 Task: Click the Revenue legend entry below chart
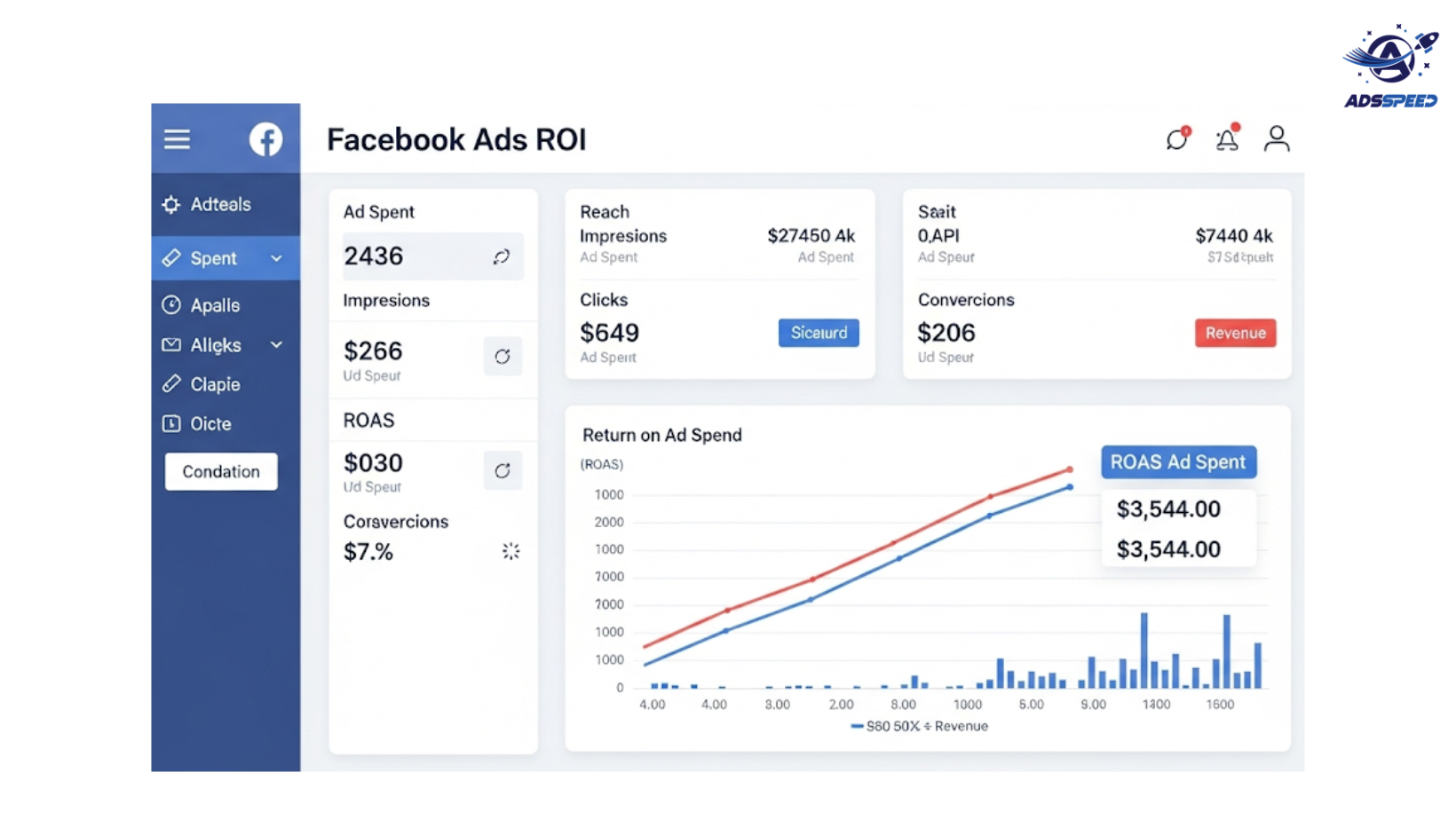coord(921,726)
